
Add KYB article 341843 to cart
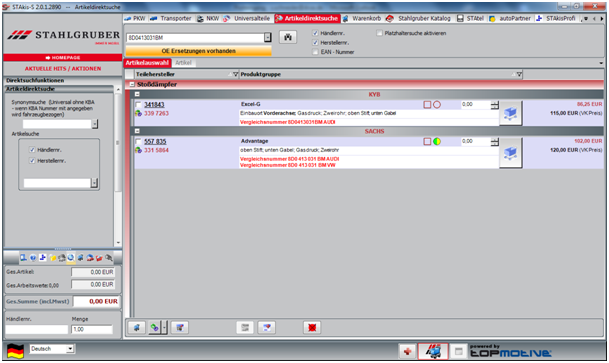tap(510, 113)
